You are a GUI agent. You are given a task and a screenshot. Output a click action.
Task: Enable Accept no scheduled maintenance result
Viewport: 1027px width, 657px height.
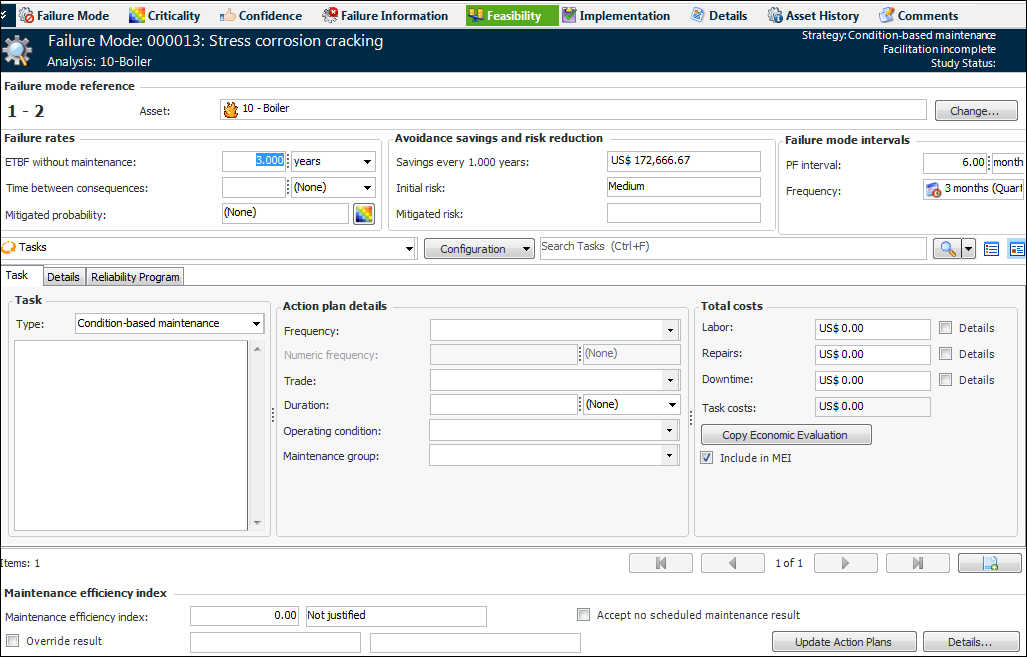(x=584, y=615)
